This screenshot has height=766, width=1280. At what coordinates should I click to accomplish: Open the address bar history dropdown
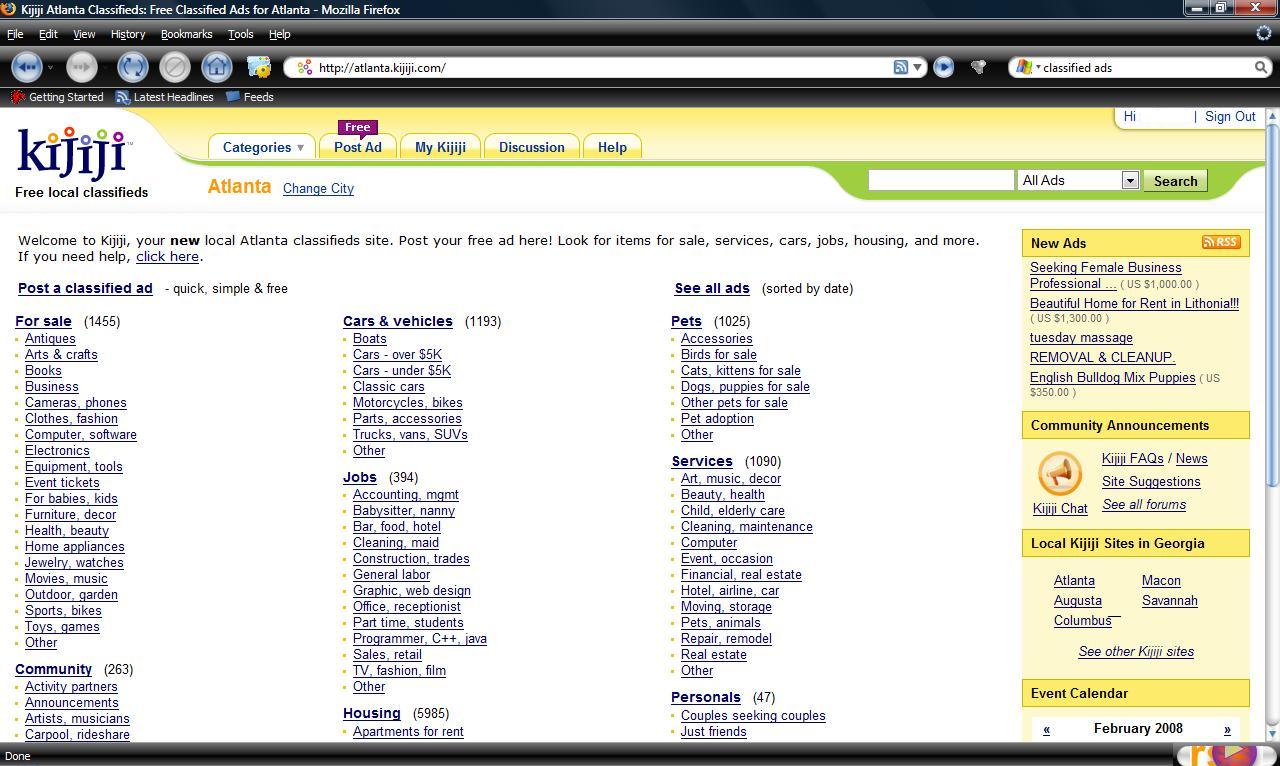(917, 67)
